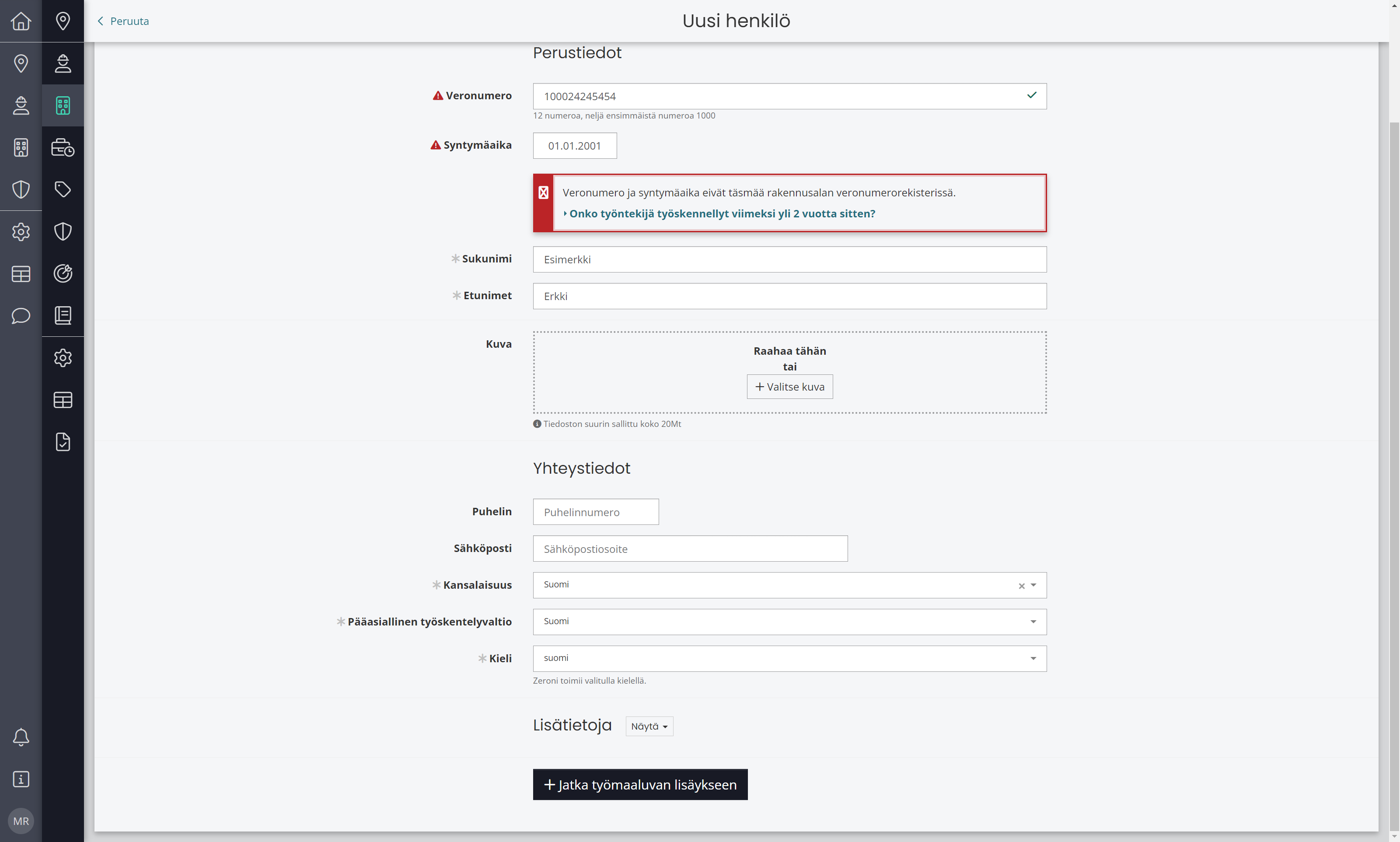Expand Lisätietoja with Näytä button
The image size is (1400, 842).
coord(649,726)
